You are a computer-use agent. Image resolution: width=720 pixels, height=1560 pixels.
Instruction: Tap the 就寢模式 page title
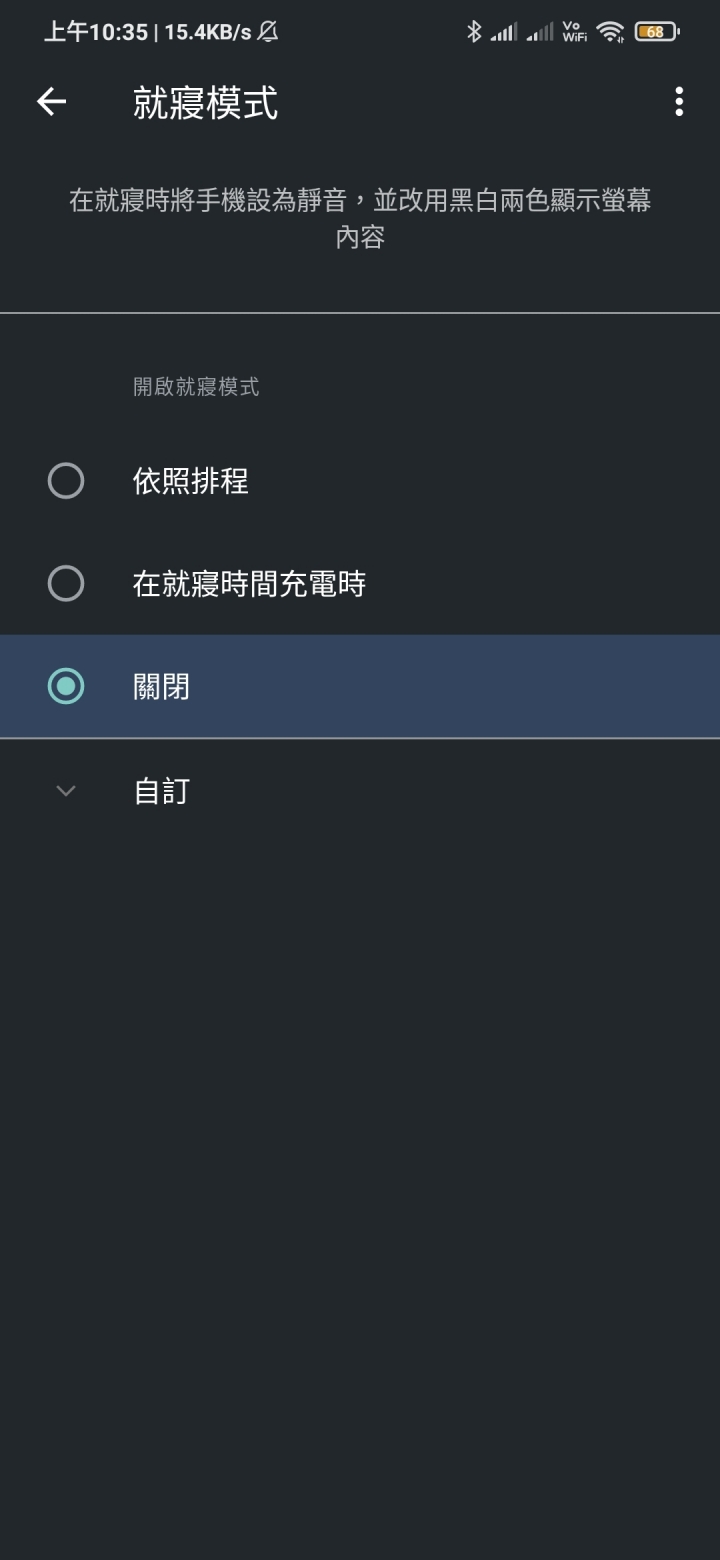(x=205, y=103)
